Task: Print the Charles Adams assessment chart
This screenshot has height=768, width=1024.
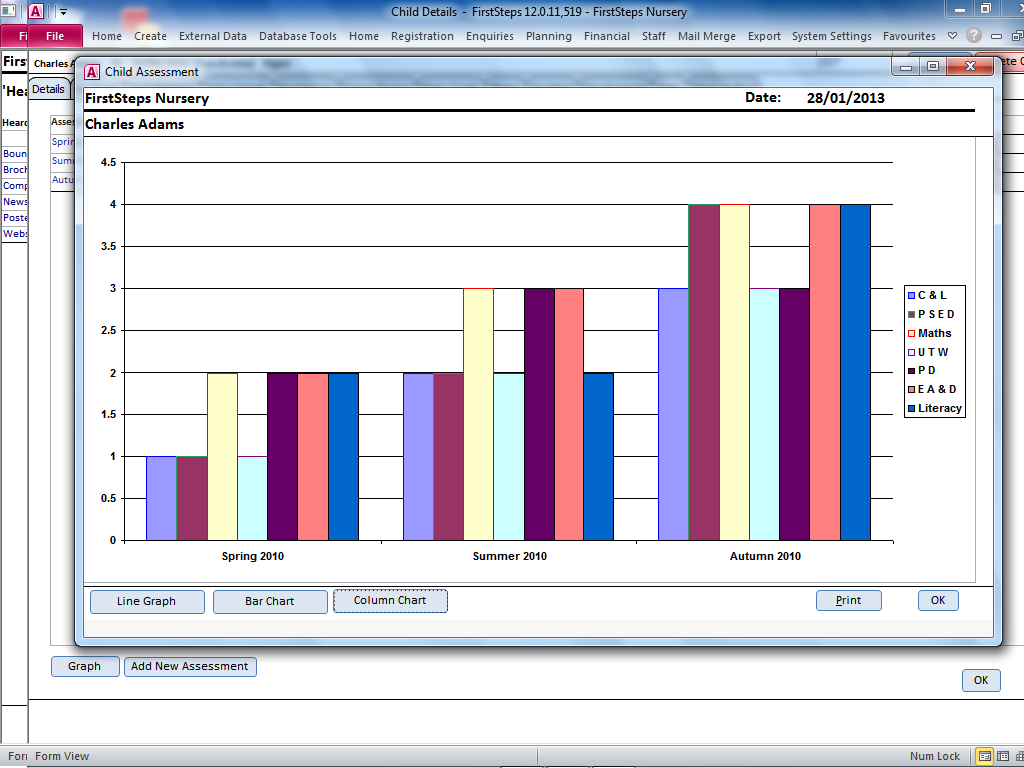Action: pos(848,600)
